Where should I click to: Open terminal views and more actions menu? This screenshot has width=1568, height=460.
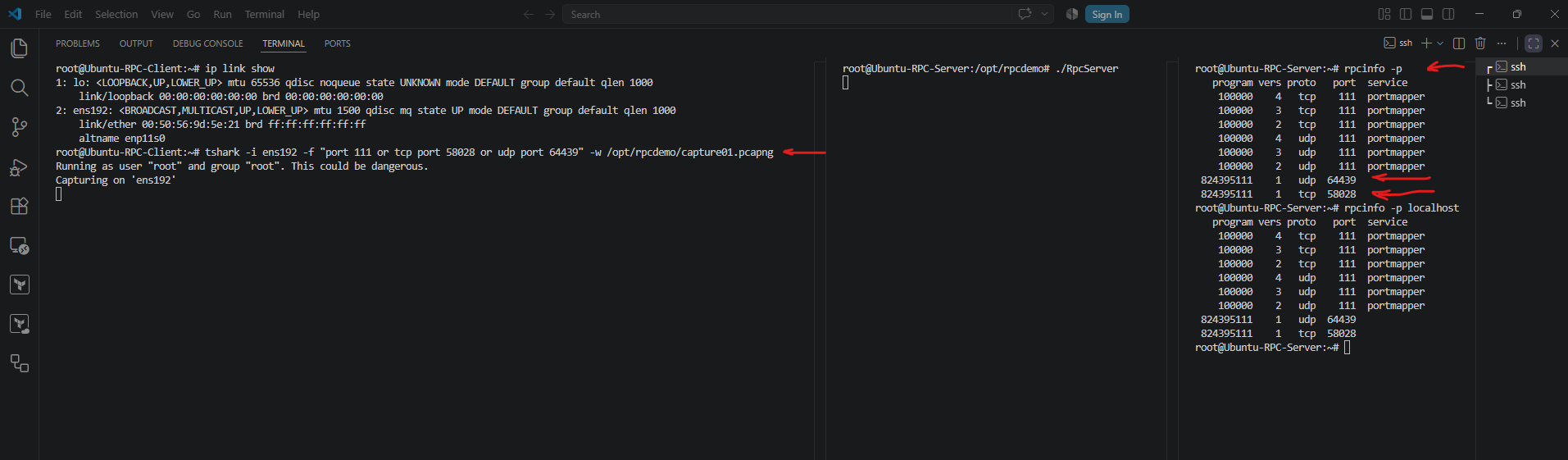[x=1502, y=43]
